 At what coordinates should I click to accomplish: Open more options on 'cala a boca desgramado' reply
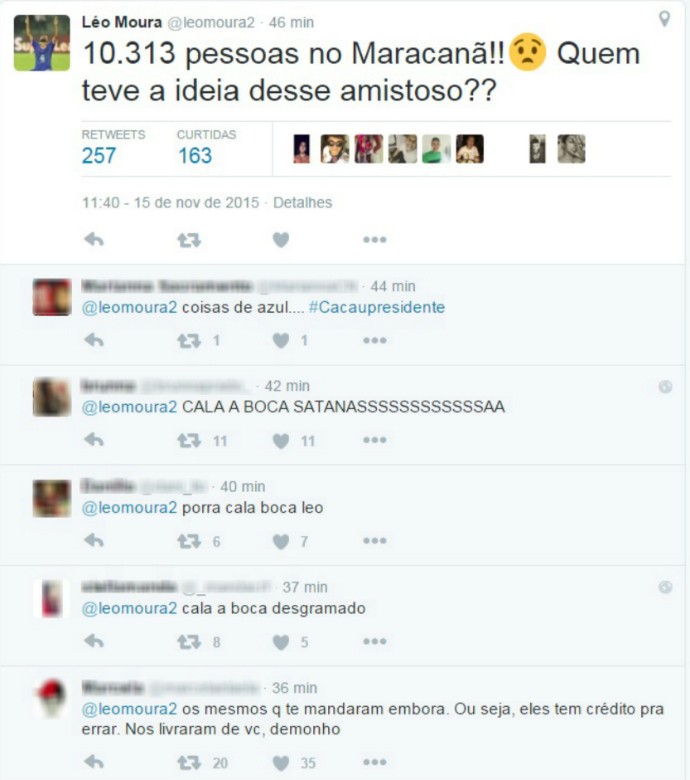point(375,641)
